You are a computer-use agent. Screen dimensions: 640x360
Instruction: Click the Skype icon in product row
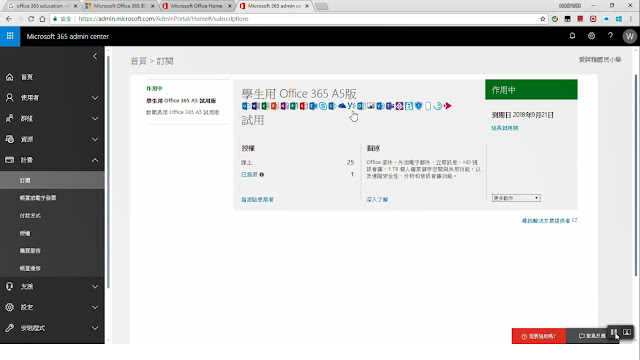click(x=323, y=106)
